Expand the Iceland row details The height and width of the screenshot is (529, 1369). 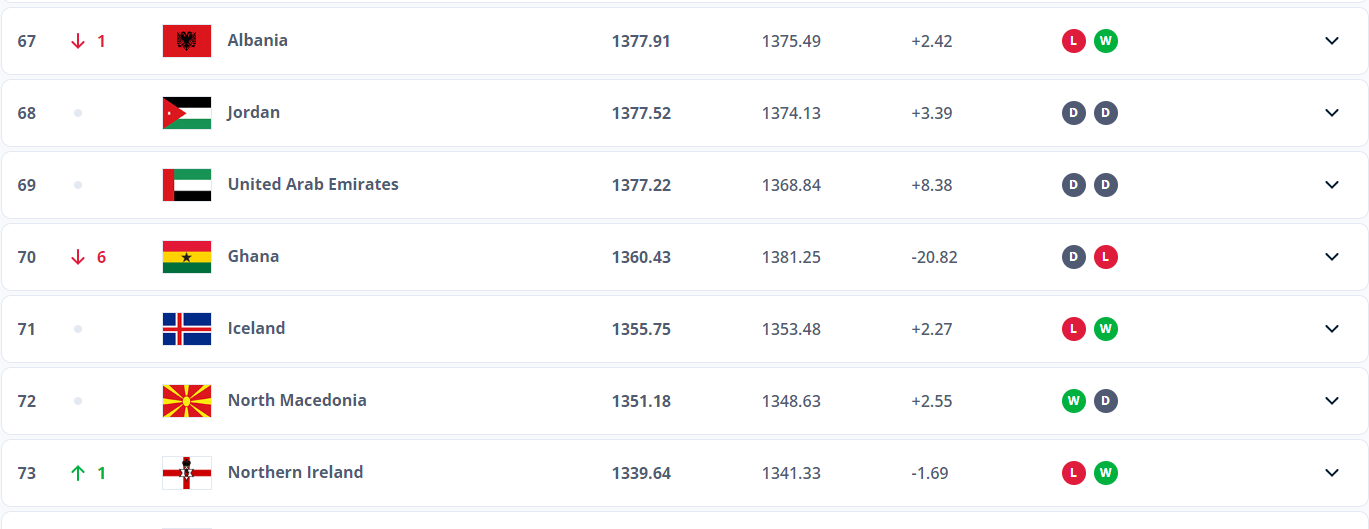click(1331, 329)
